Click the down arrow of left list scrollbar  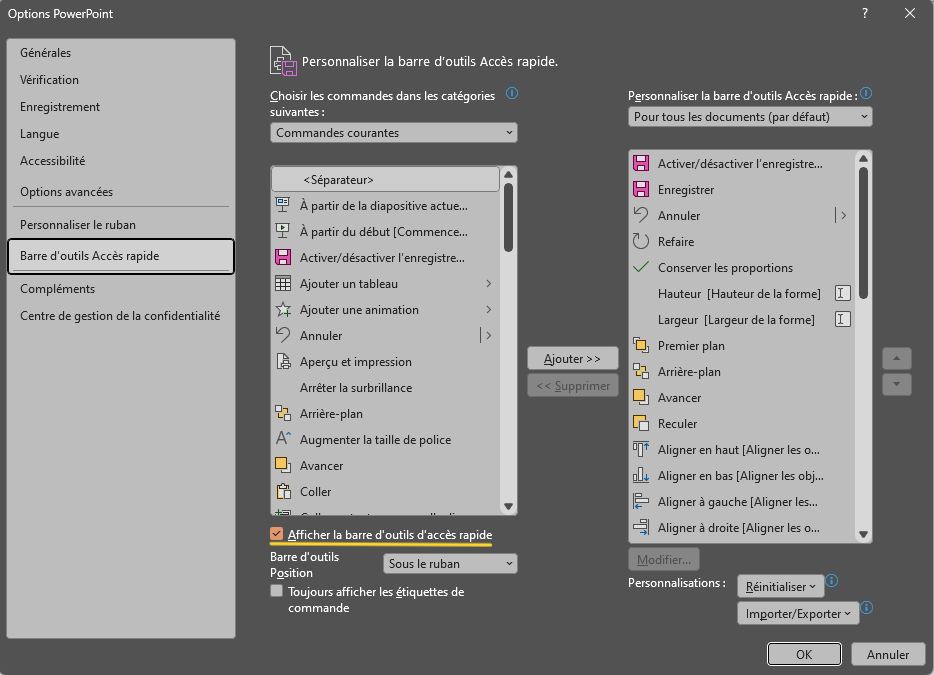(508, 506)
